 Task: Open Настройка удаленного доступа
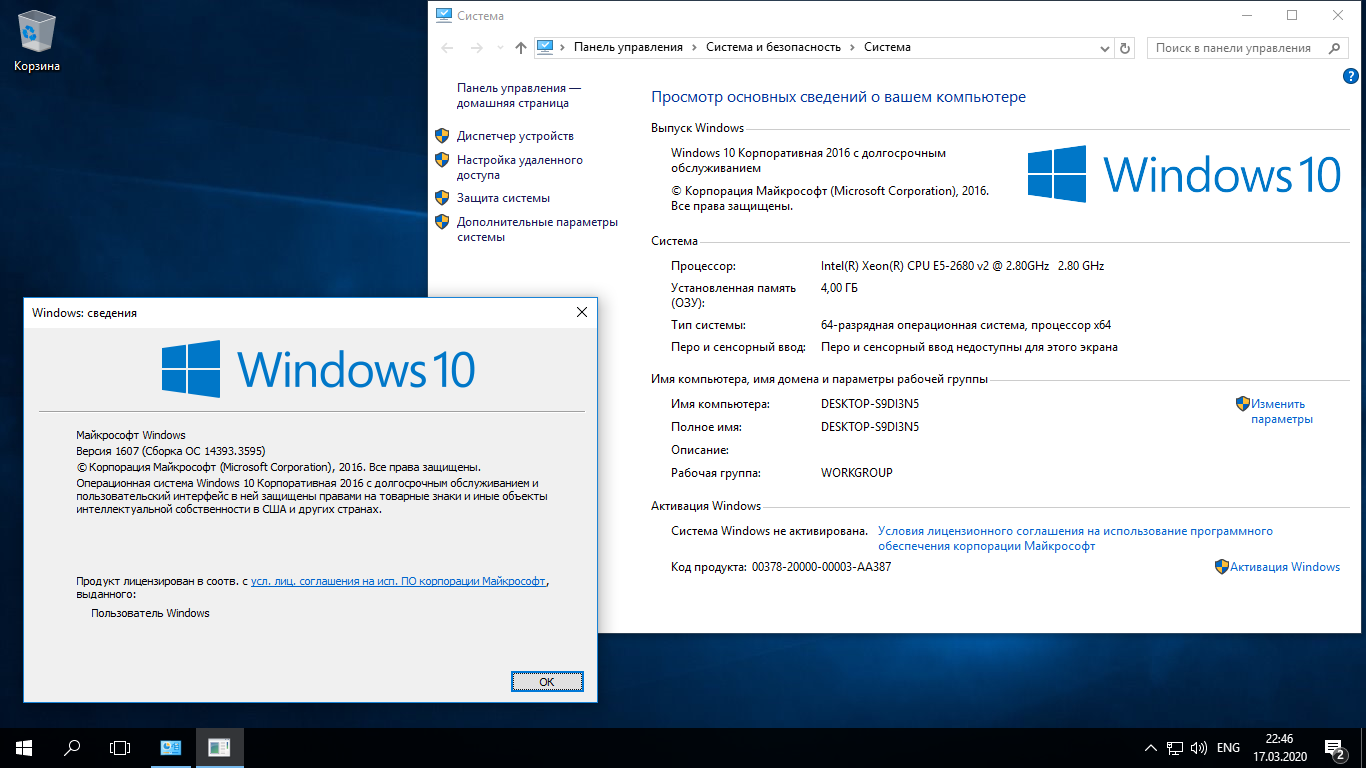(x=520, y=167)
